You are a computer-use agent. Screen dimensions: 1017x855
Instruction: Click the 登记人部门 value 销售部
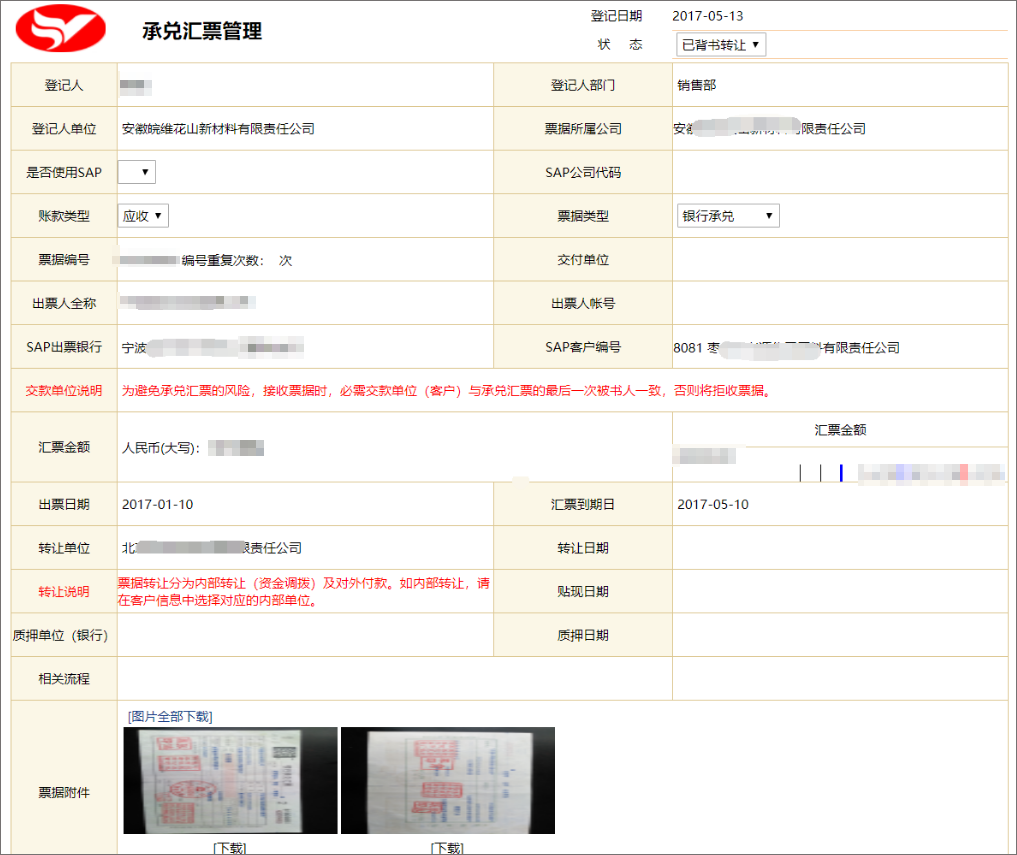pyautogui.click(x=697, y=85)
